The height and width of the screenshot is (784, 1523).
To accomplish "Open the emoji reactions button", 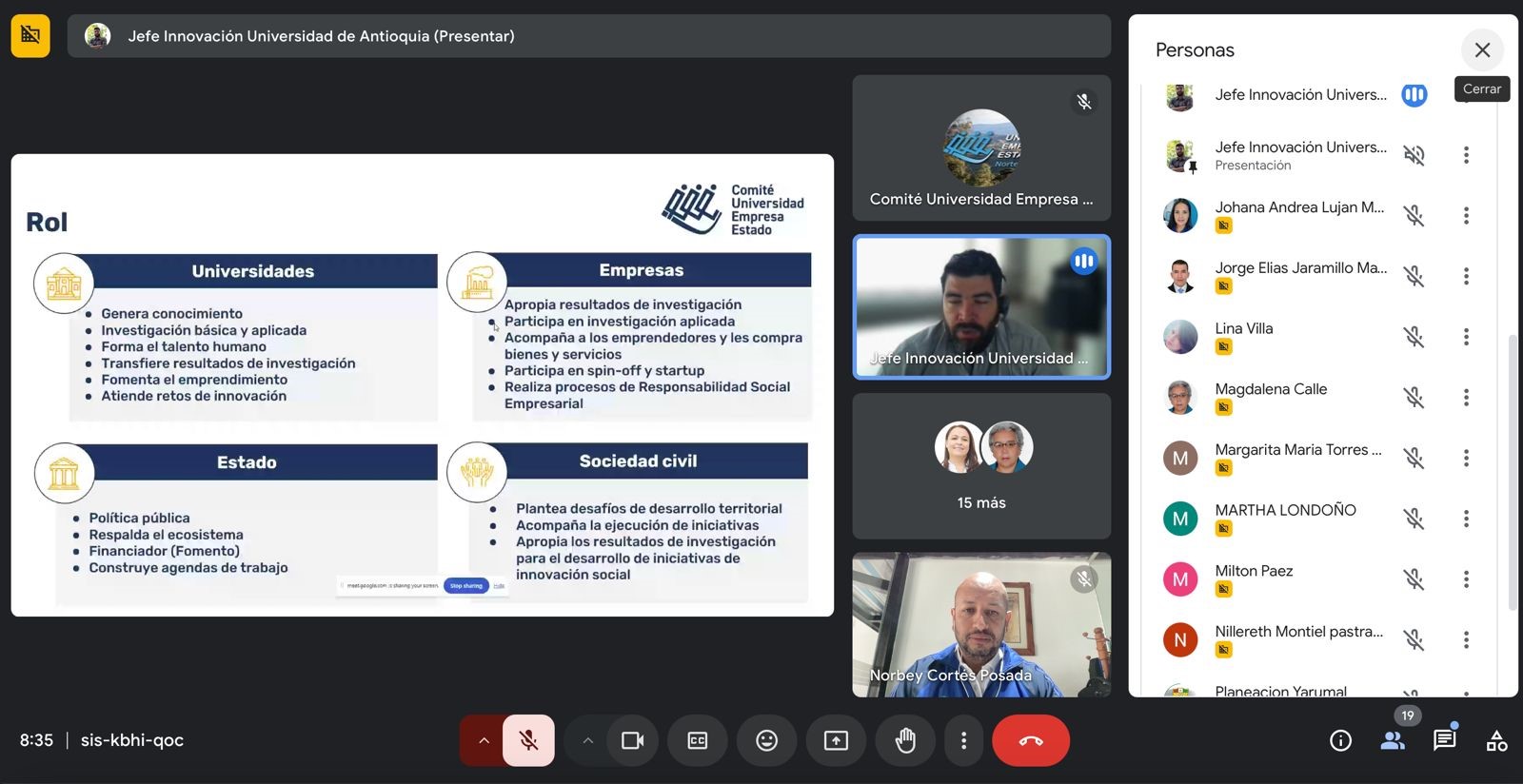I will (x=766, y=740).
